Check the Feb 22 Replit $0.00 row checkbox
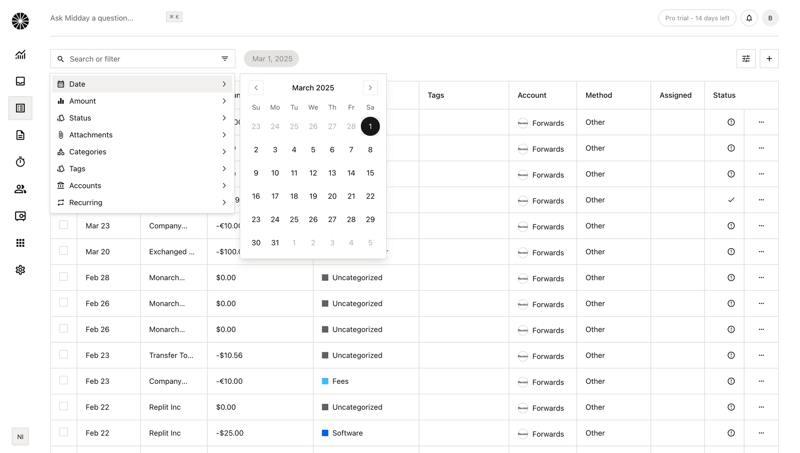Viewport: 800px width, 453px height. point(63,406)
